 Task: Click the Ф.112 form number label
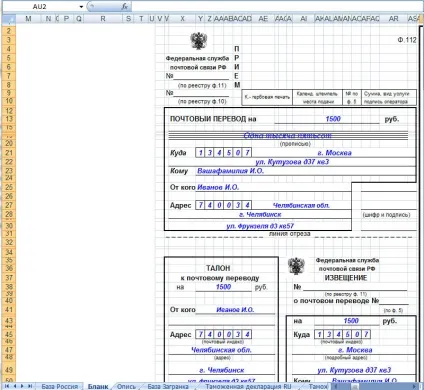pyautogui.click(x=407, y=40)
